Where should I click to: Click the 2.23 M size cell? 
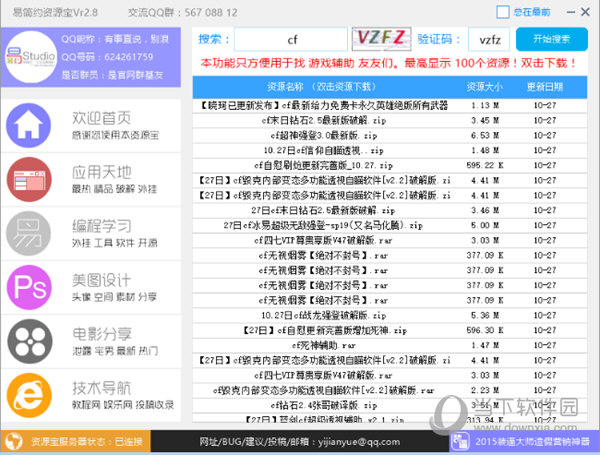pyautogui.click(x=485, y=390)
